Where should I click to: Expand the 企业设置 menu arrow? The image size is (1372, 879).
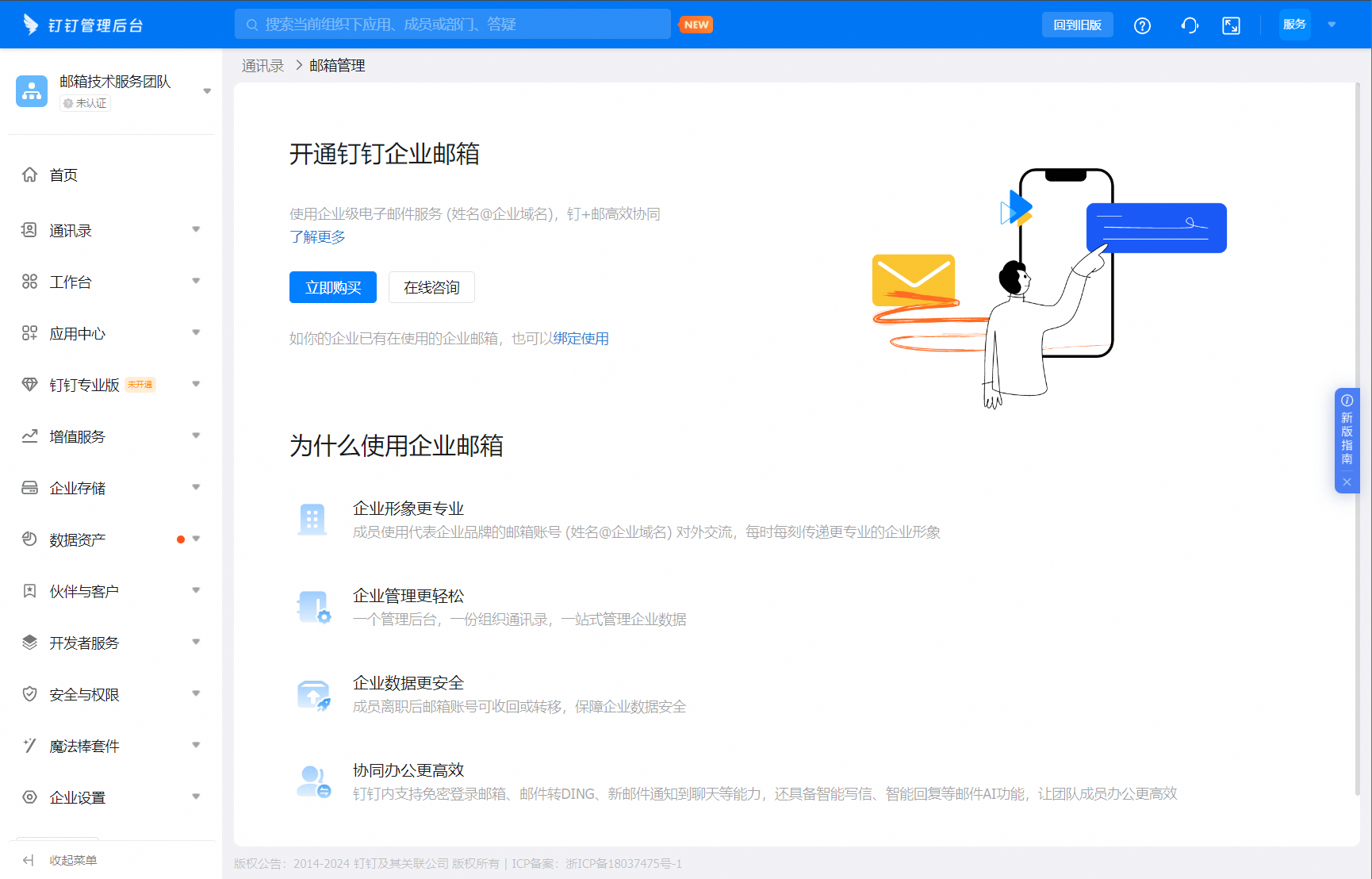[196, 796]
